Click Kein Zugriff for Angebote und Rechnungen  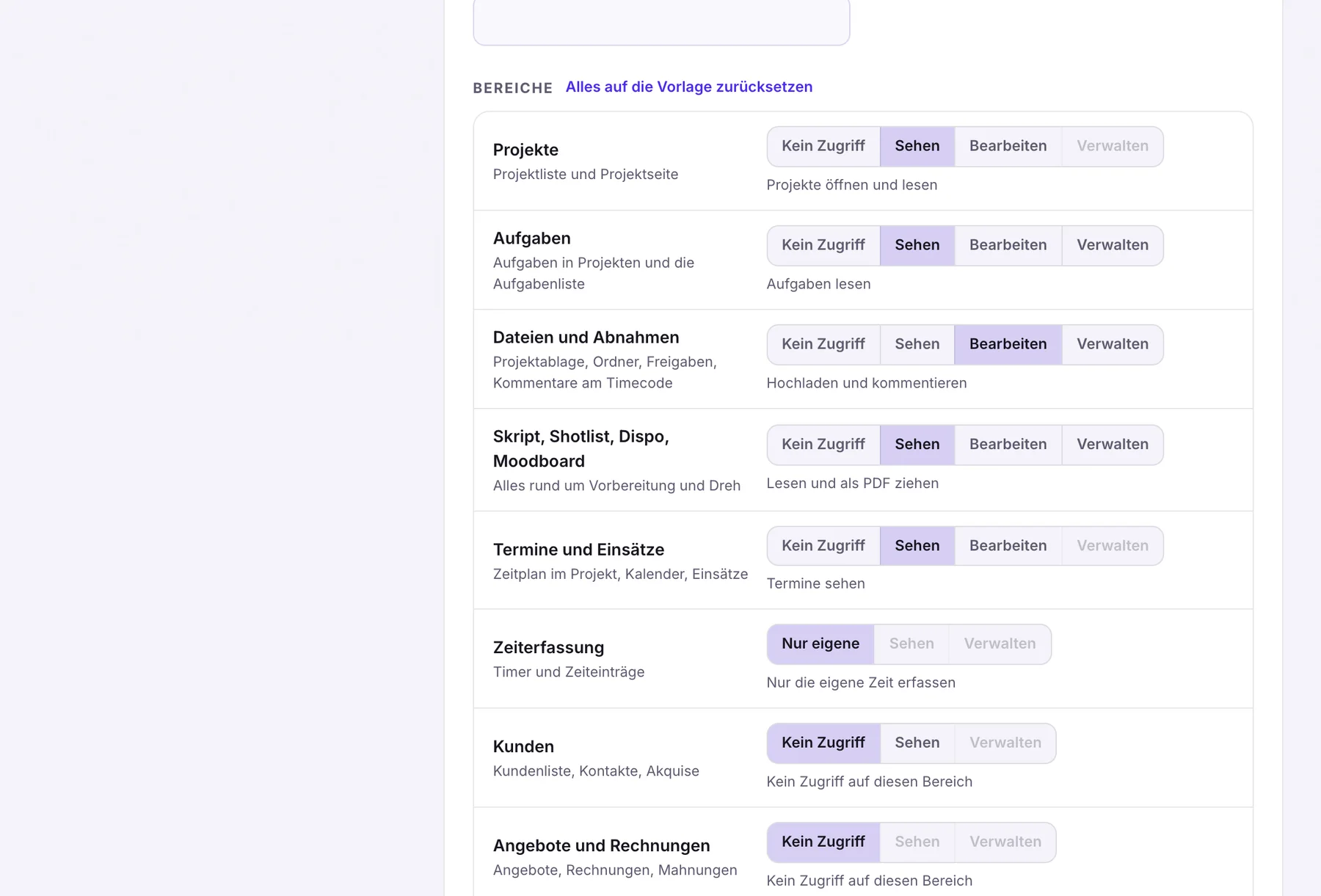823,842
